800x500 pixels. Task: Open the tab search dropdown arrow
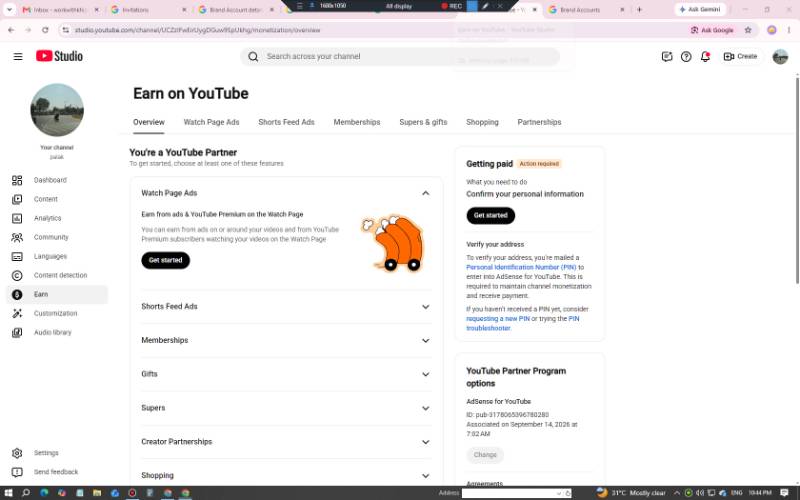9,9
